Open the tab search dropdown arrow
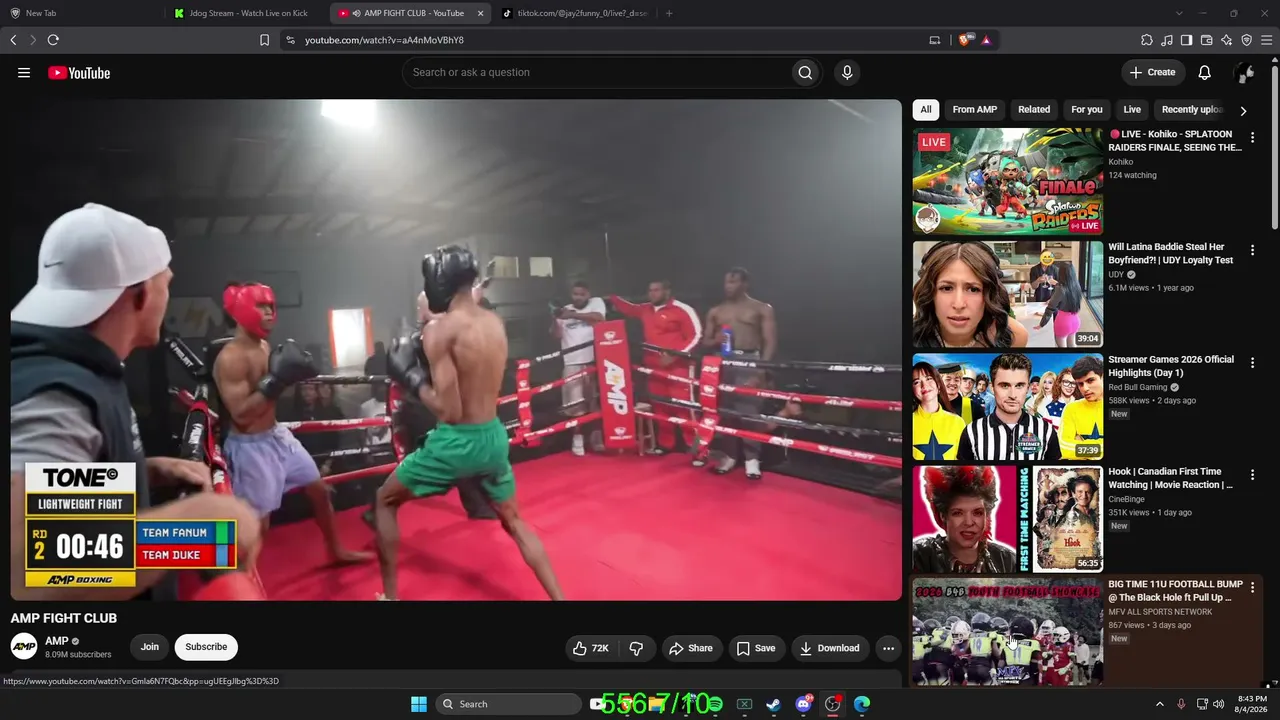Viewport: 1280px width, 720px height. 1179,13
